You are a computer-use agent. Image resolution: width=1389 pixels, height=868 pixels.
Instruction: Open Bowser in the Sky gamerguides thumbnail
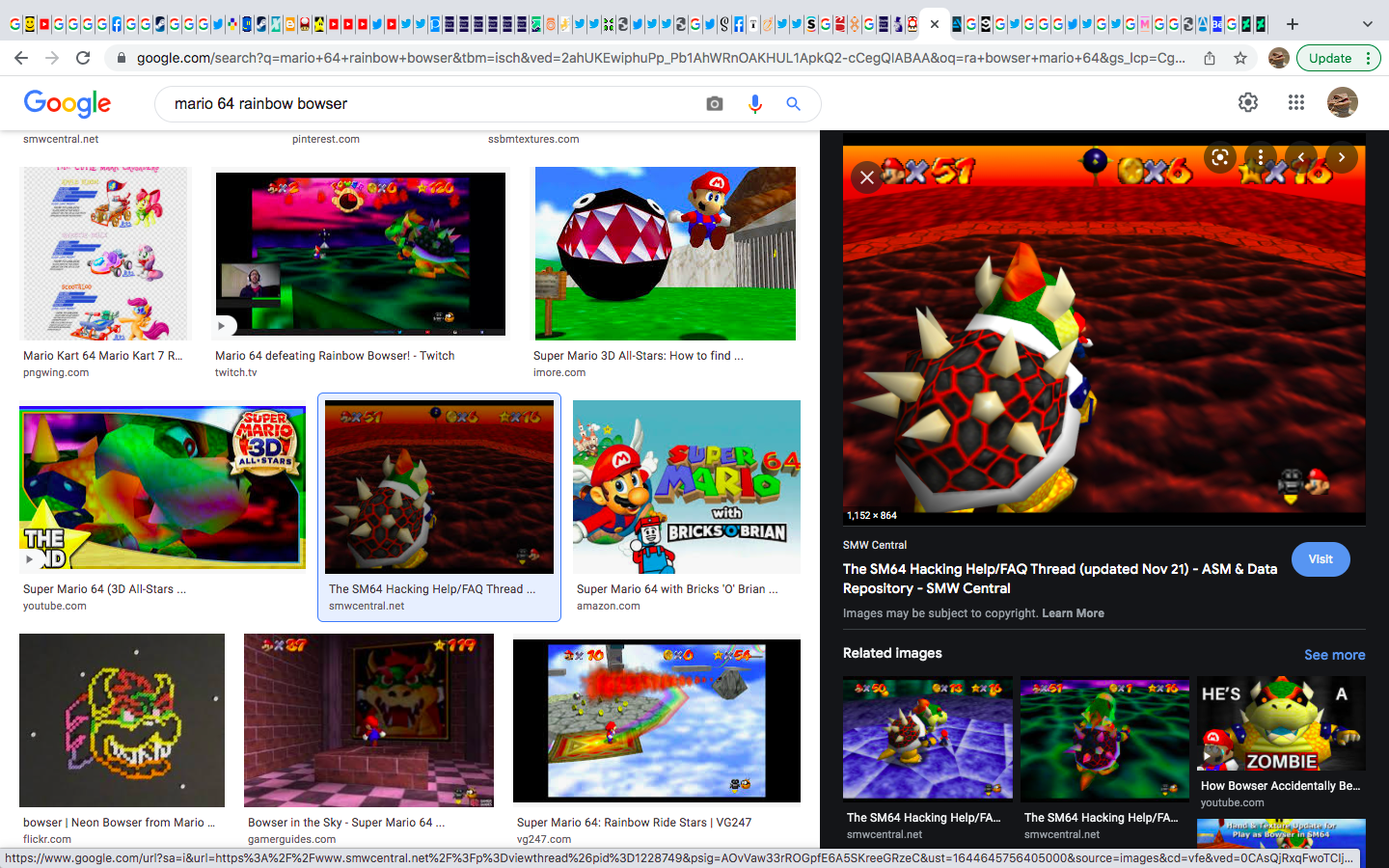coord(369,720)
